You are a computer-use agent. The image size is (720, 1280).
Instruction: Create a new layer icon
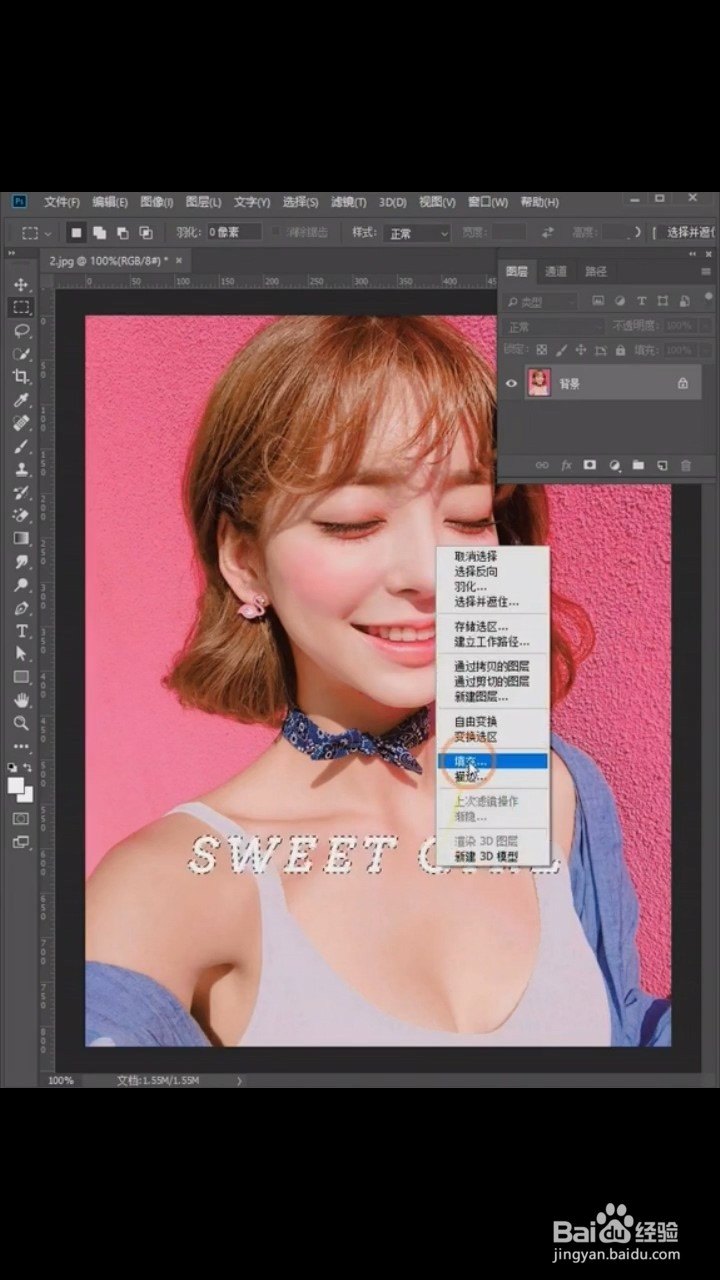point(662,465)
